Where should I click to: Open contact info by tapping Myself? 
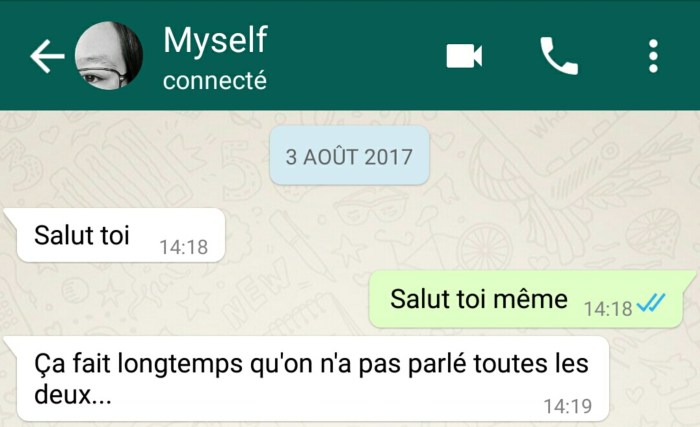click(215, 41)
